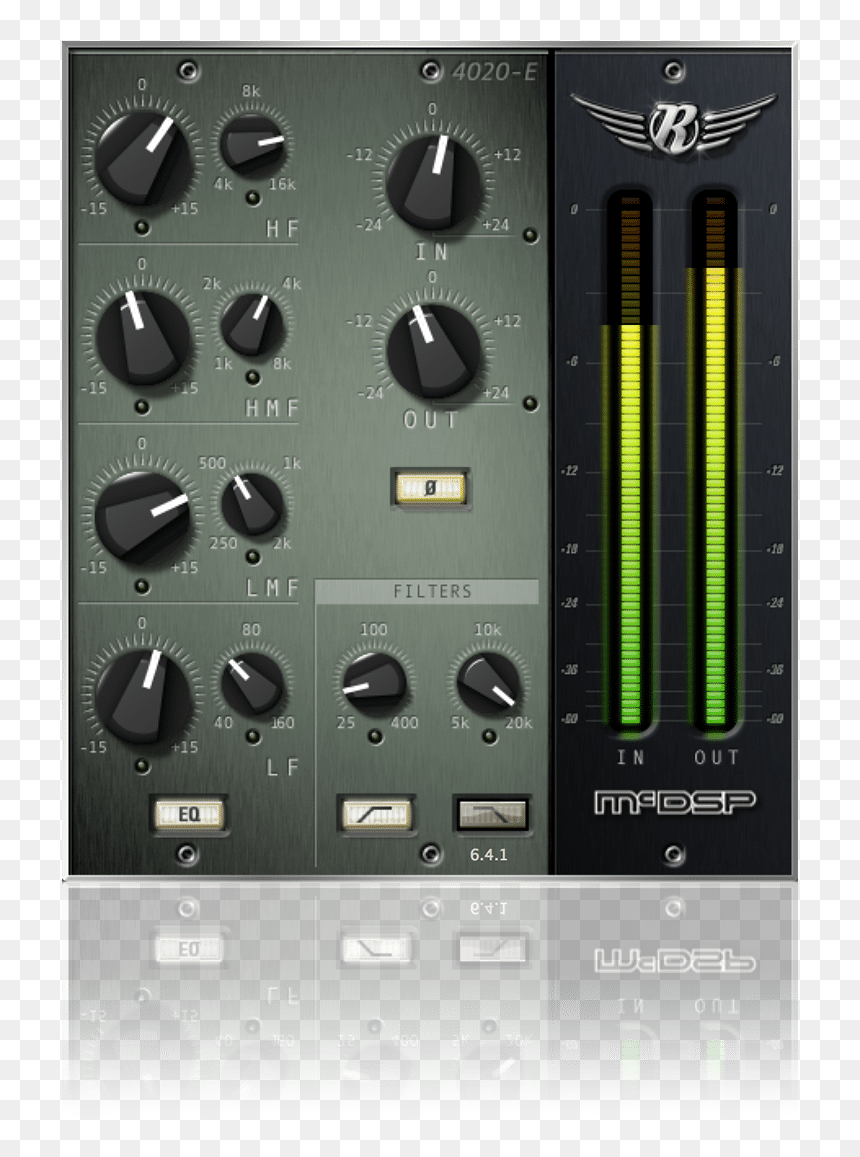Screen dimensions: 860x1157
Task: Select the HMF frequency knob between 2k and 4k
Action: [252, 325]
